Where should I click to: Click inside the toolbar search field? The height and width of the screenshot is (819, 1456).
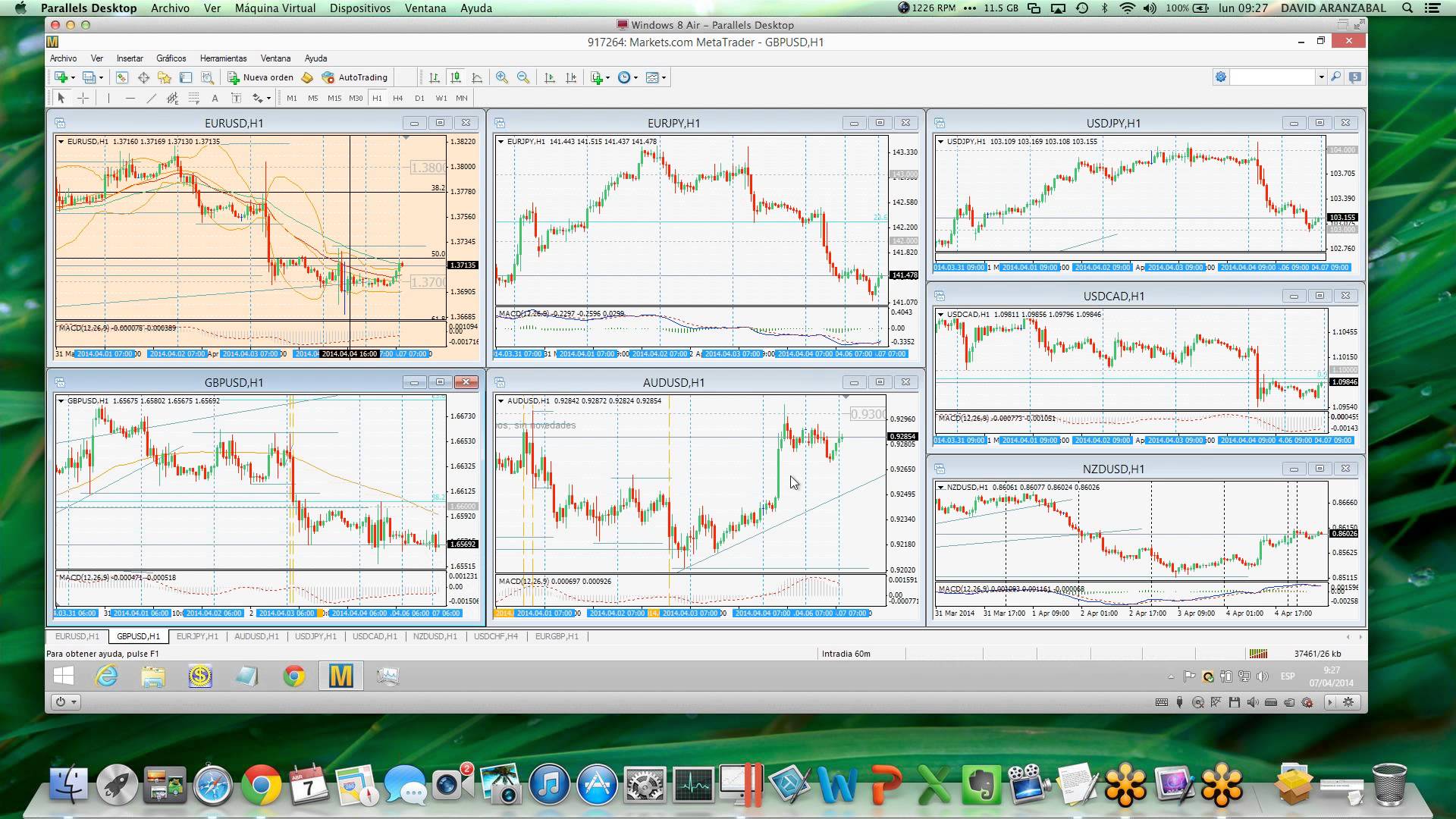click(x=1272, y=77)
